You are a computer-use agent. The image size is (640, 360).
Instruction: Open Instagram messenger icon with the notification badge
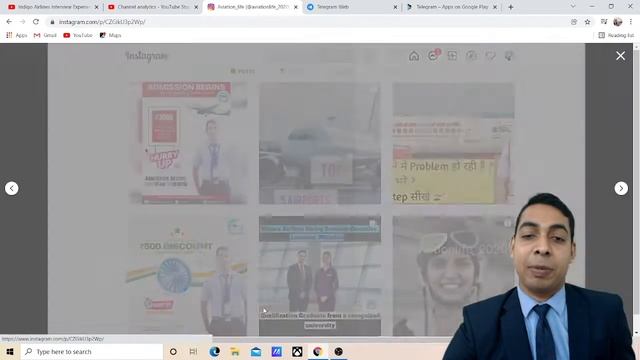coord(433,55)
